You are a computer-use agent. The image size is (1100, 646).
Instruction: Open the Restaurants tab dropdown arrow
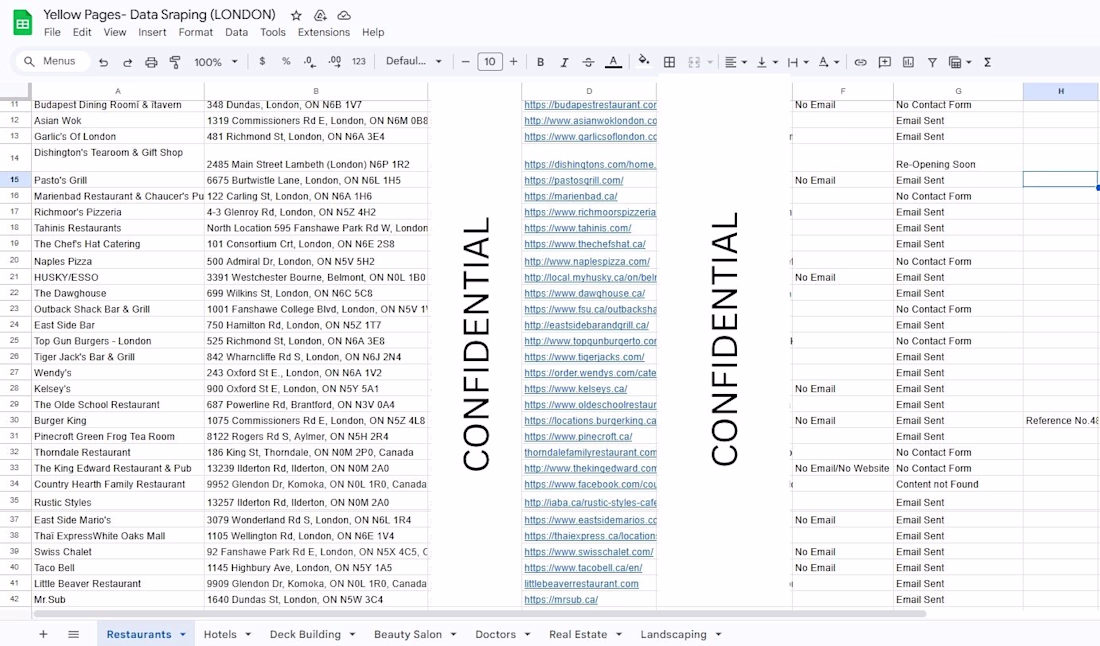point(183,634)
